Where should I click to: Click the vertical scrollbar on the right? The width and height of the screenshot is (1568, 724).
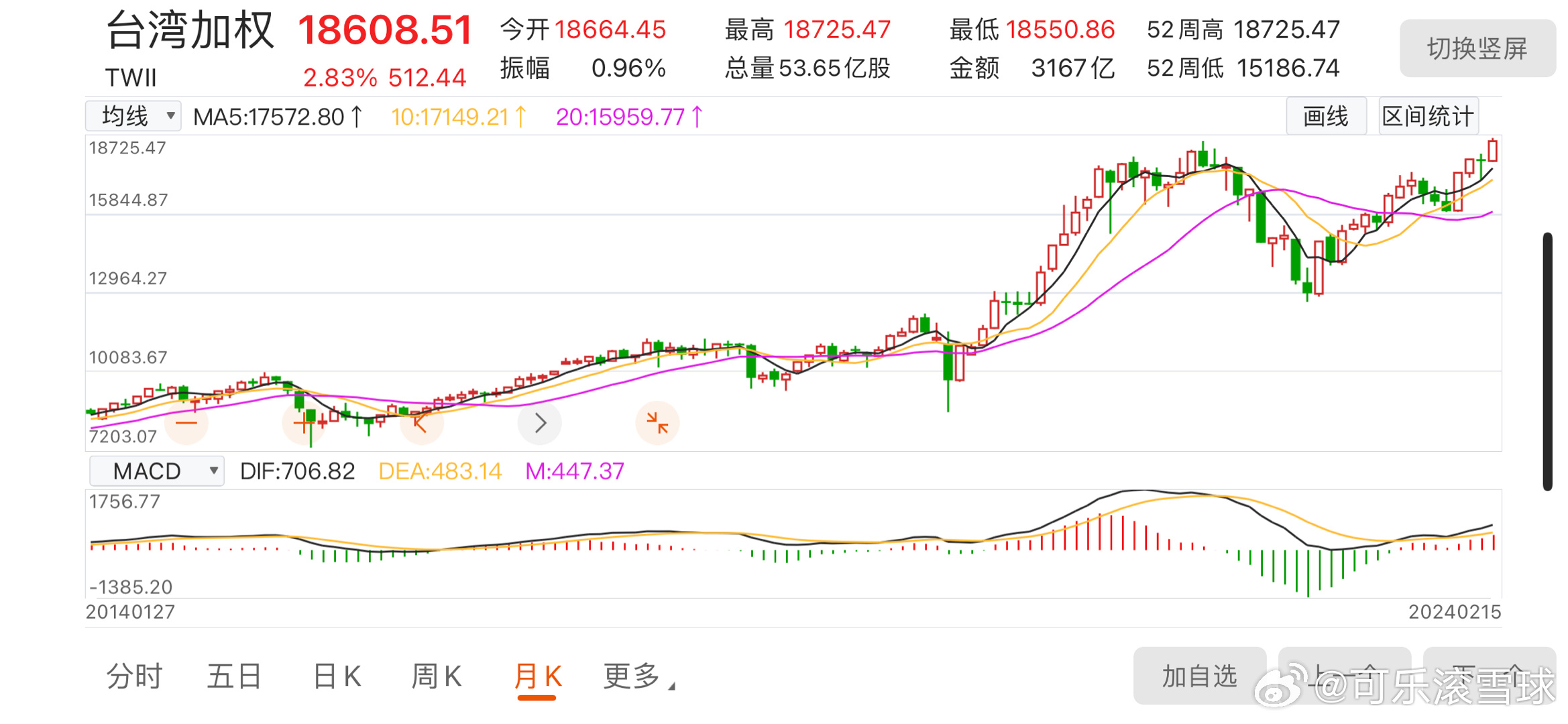[1547, 362]
